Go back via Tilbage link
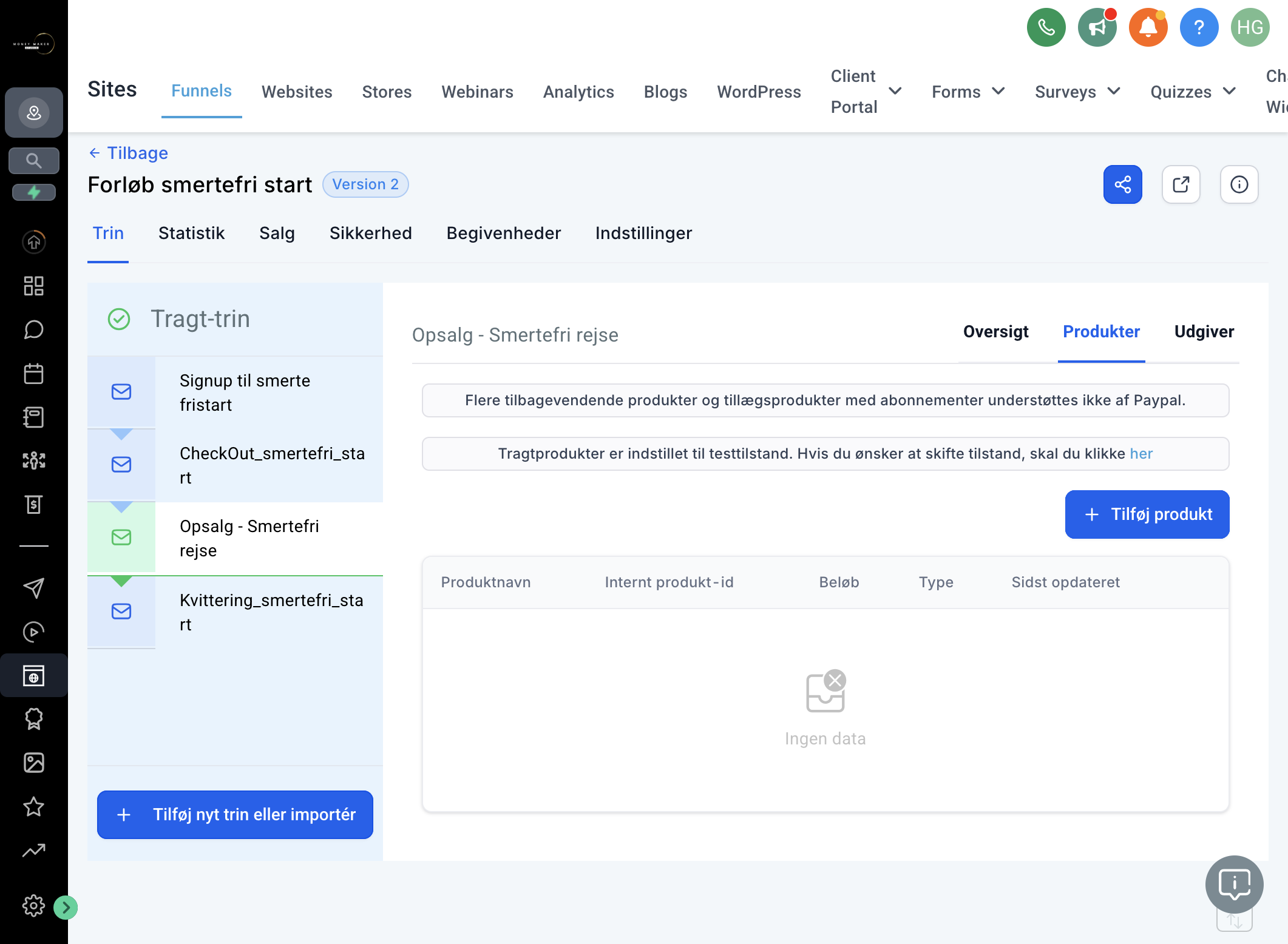This screenshot has height=944, width=1288. [128, 153]
